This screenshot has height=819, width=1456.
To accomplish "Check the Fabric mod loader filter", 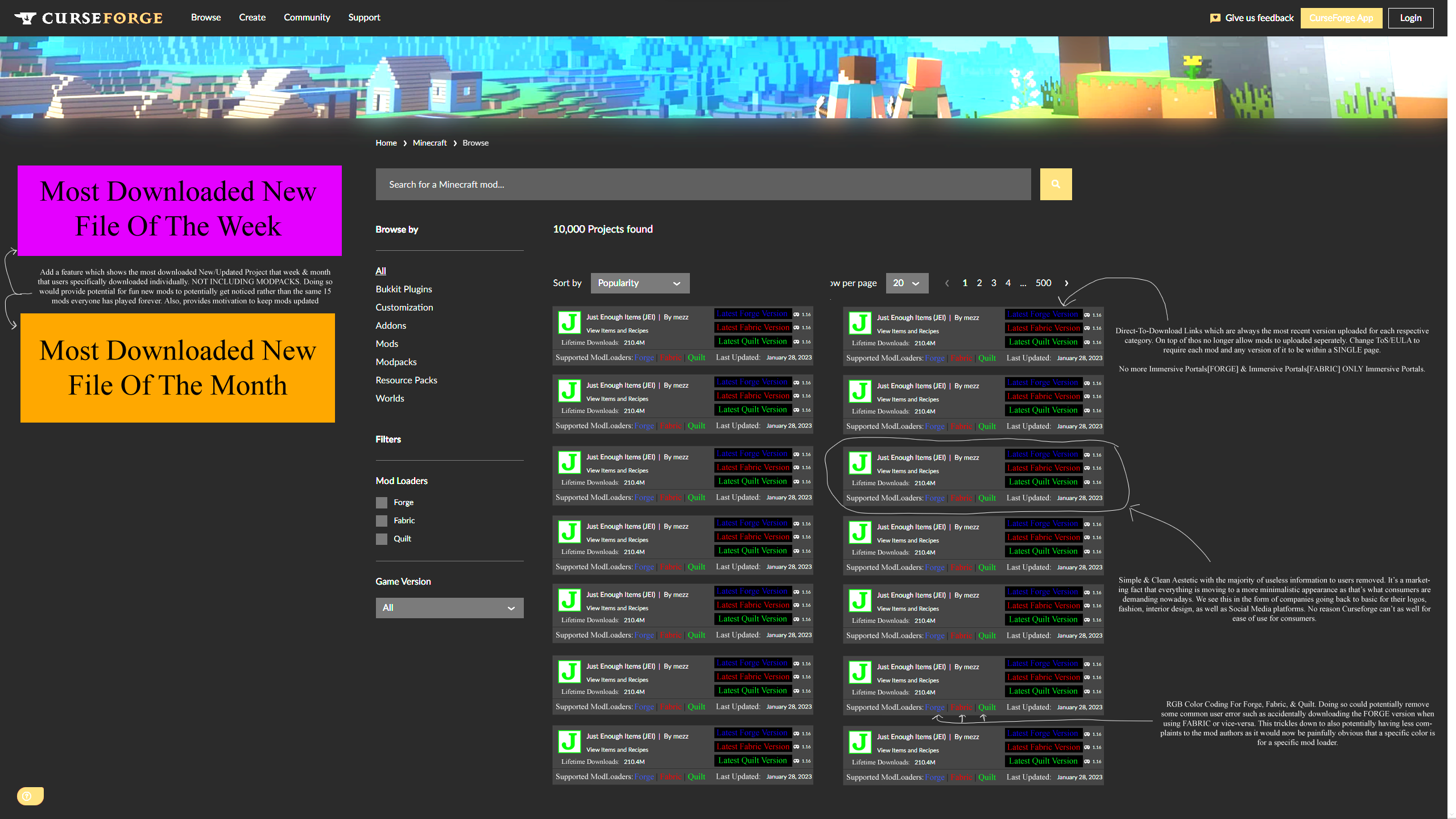I will (x=382, y=521).
